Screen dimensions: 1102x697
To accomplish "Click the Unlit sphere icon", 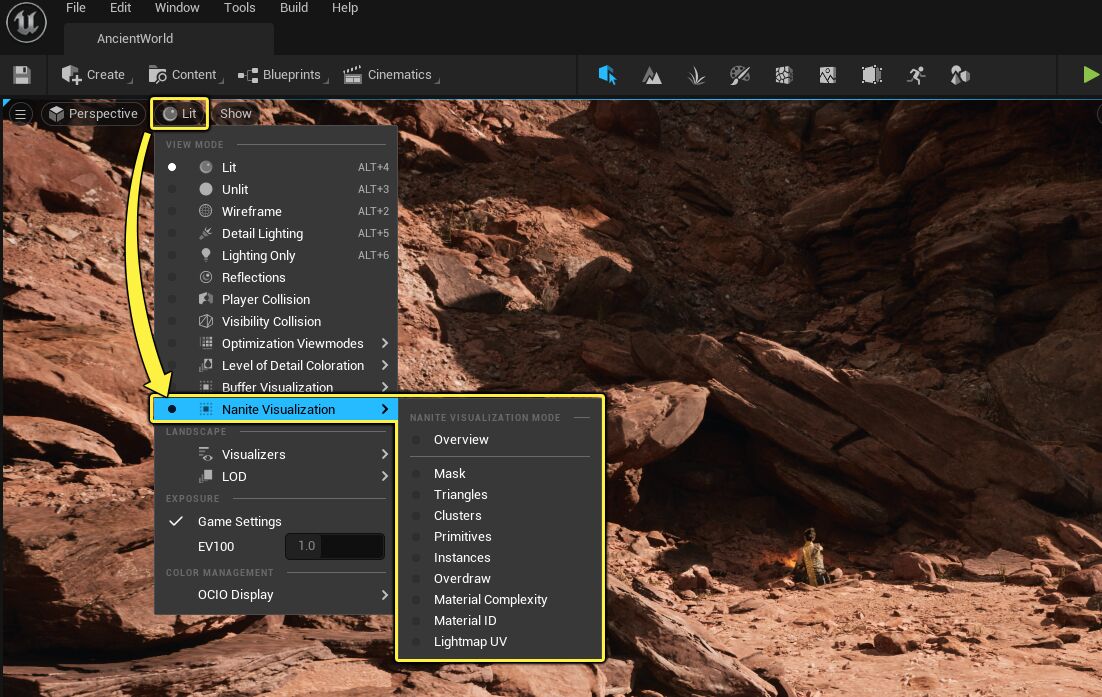I will coord(206,189).
